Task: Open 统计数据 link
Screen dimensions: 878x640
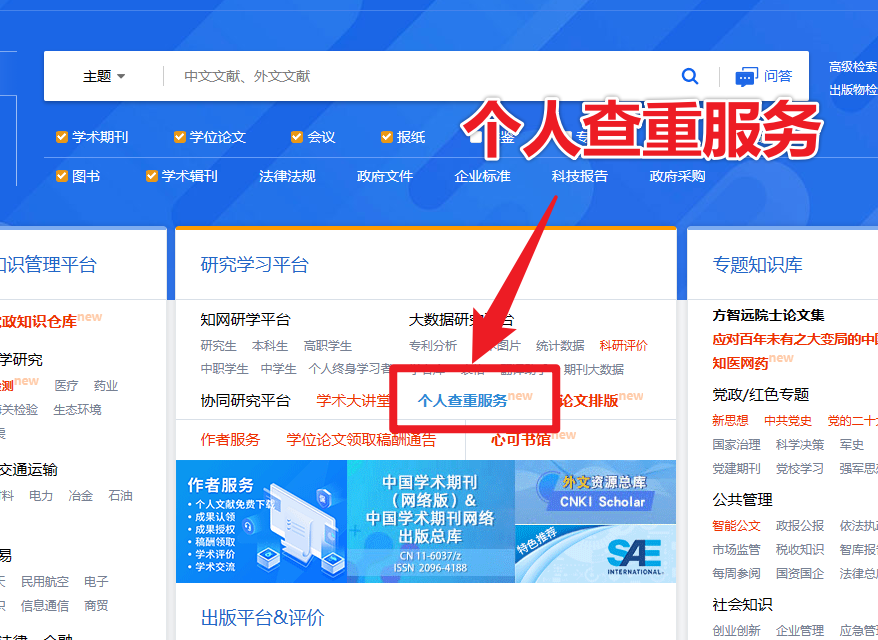Action: (560, 345)
